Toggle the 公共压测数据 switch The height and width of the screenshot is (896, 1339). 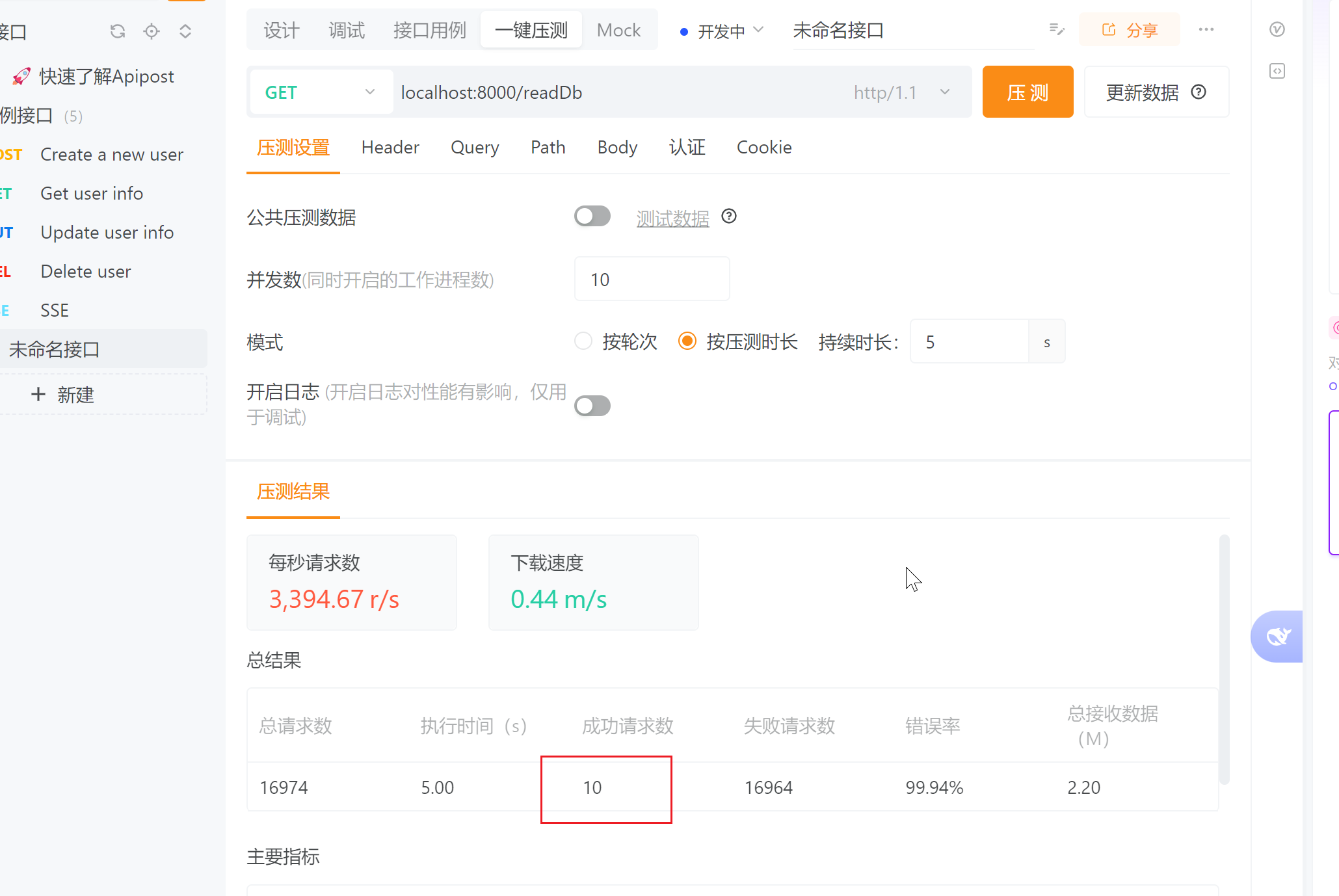pyautogui.click(x=592, y=217)
